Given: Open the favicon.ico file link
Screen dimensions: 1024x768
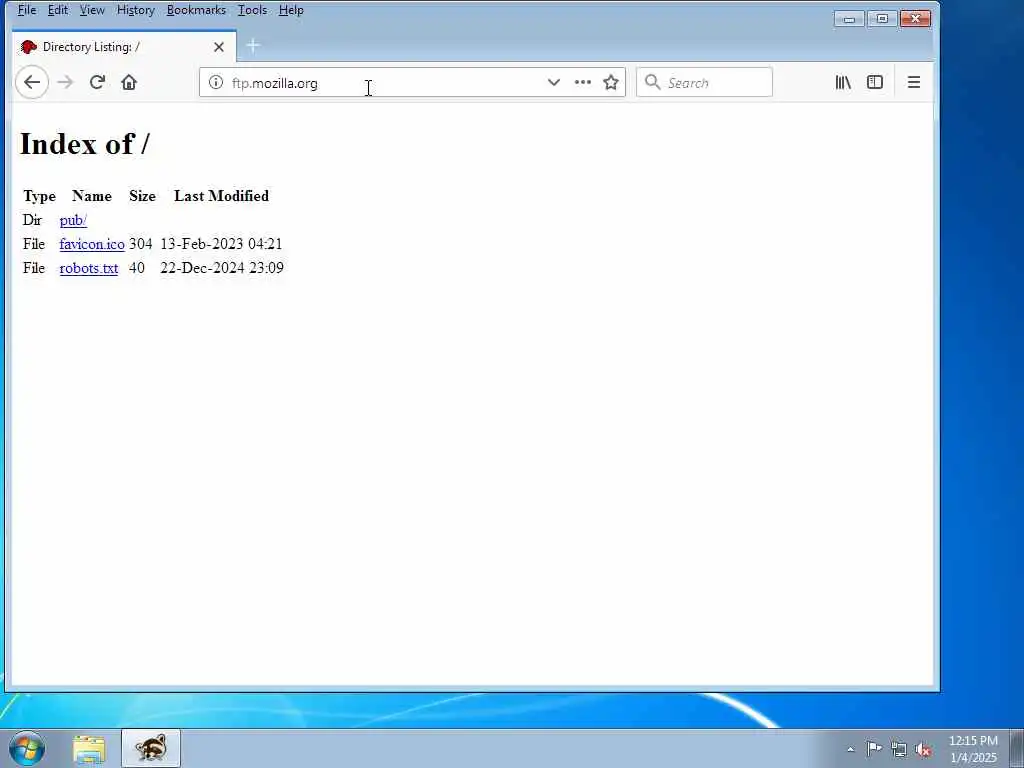Looking at the screenshot, I should pos(92,244).
